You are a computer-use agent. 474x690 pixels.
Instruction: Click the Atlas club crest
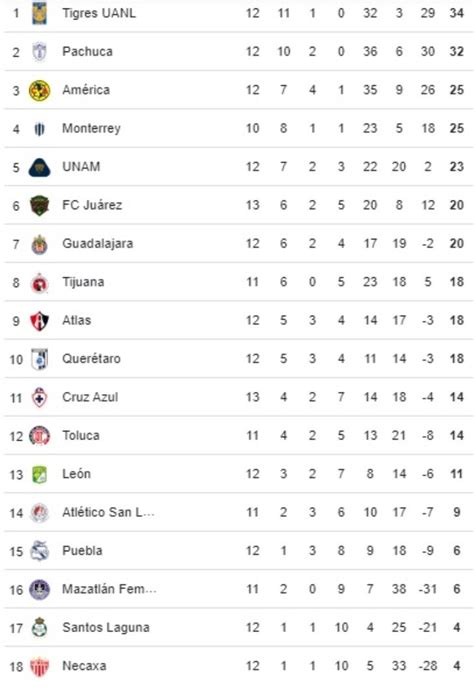(x=40, y=321)
